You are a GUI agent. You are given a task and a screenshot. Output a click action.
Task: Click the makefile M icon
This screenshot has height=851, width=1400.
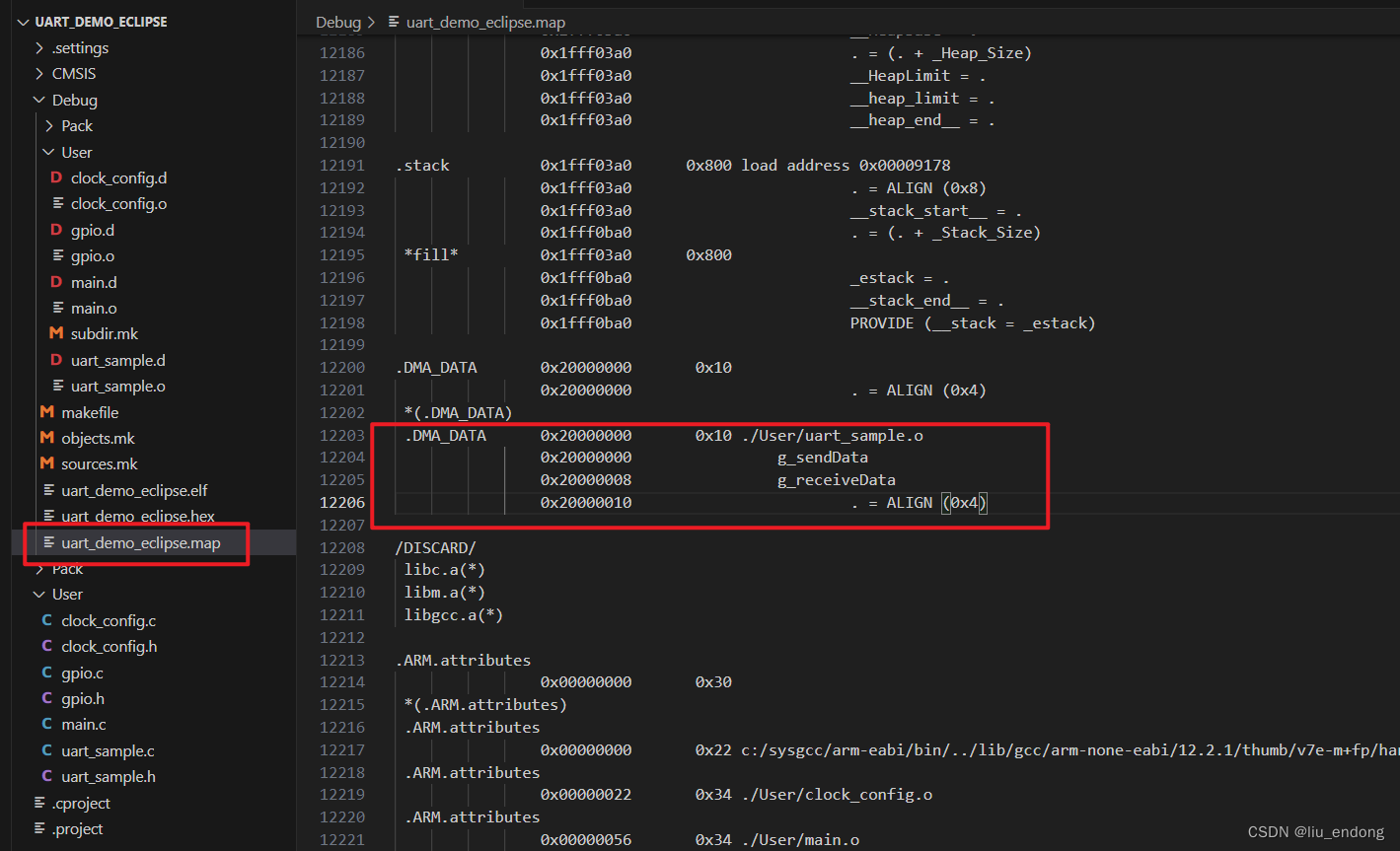(x=46, y=412)
